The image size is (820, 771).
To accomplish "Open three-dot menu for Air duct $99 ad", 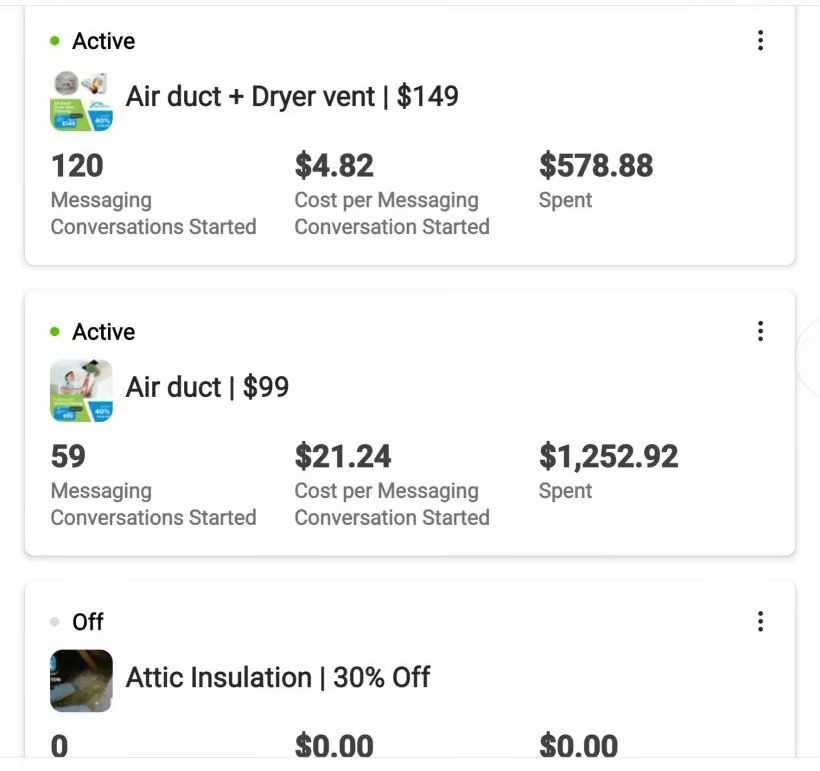I will 760,331.
